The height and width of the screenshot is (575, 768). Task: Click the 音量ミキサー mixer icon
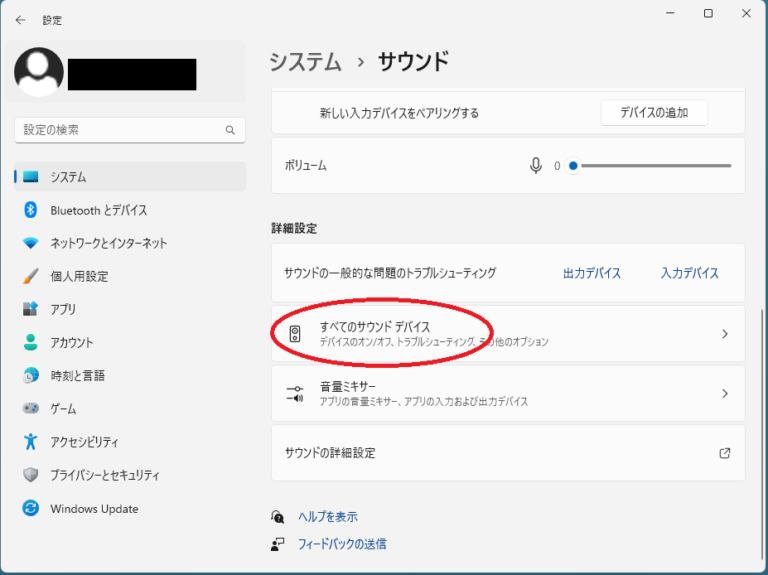pyautogui.click(x=295, y=393)
